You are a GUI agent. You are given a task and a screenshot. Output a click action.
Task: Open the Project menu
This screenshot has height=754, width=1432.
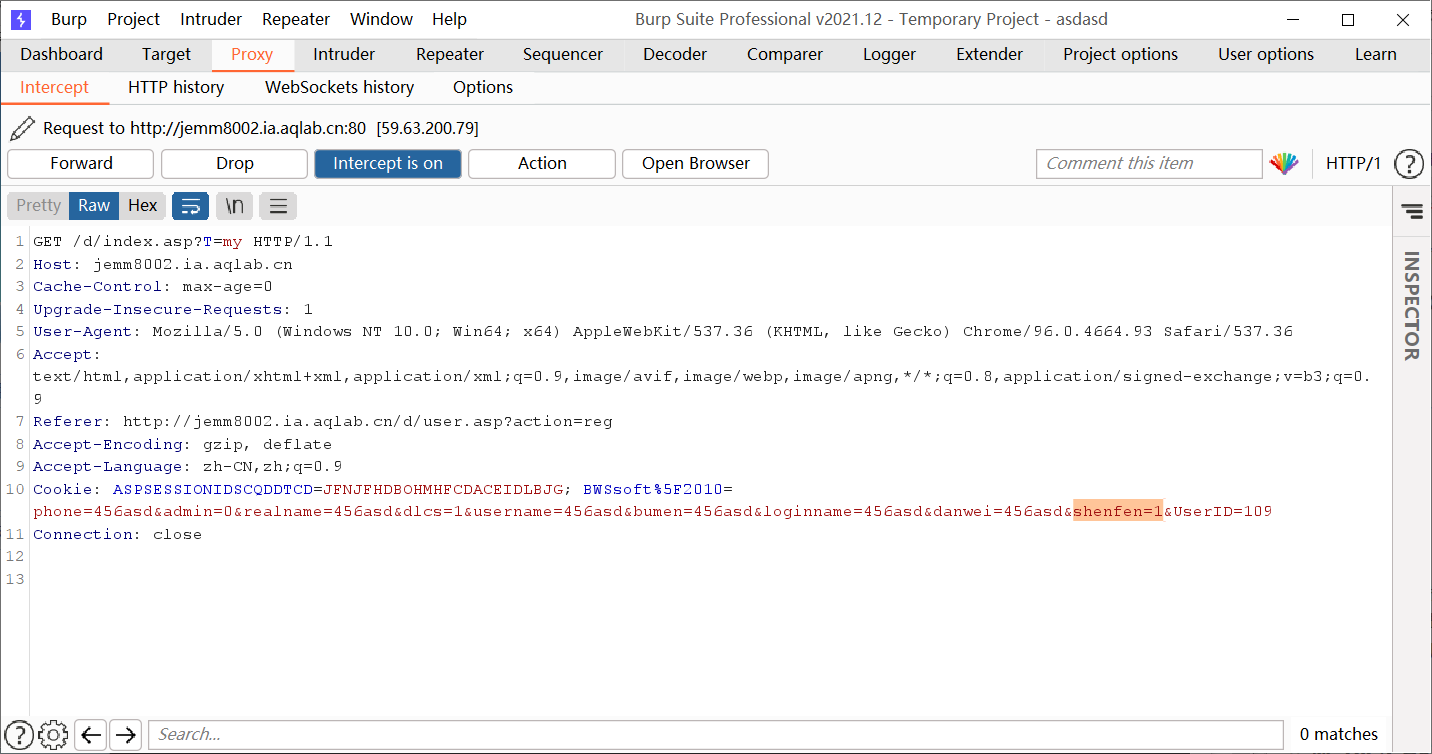pos(134,19)
